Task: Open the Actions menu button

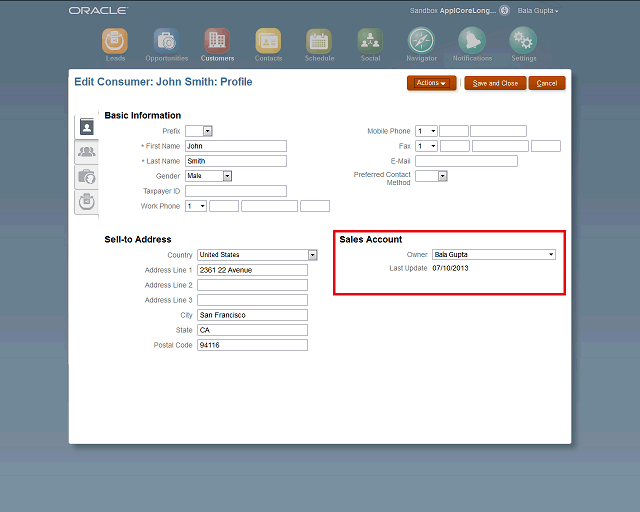Action: pyautogui.click(x=431, y=83)
